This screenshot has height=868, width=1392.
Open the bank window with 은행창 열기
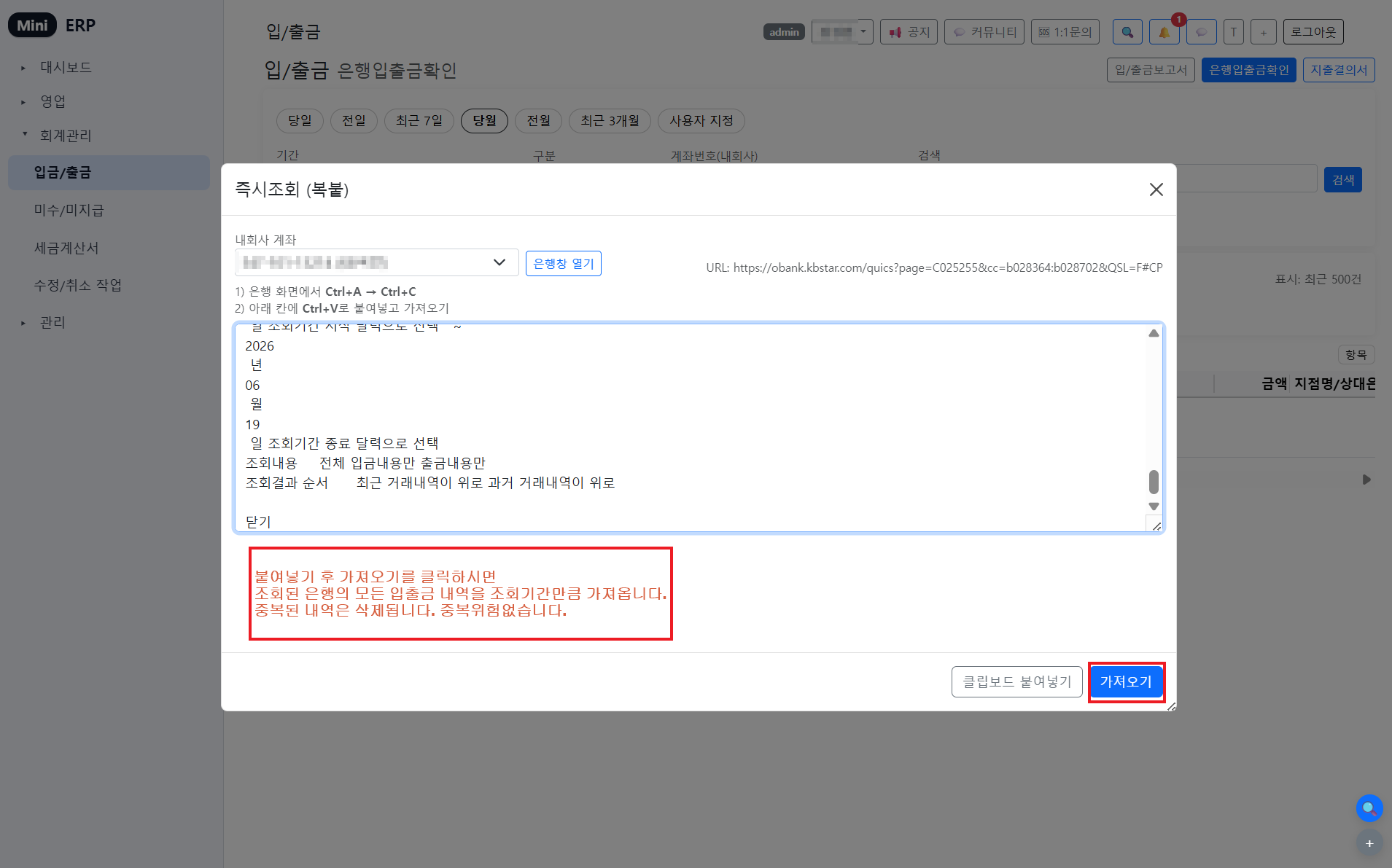(563, 263)
